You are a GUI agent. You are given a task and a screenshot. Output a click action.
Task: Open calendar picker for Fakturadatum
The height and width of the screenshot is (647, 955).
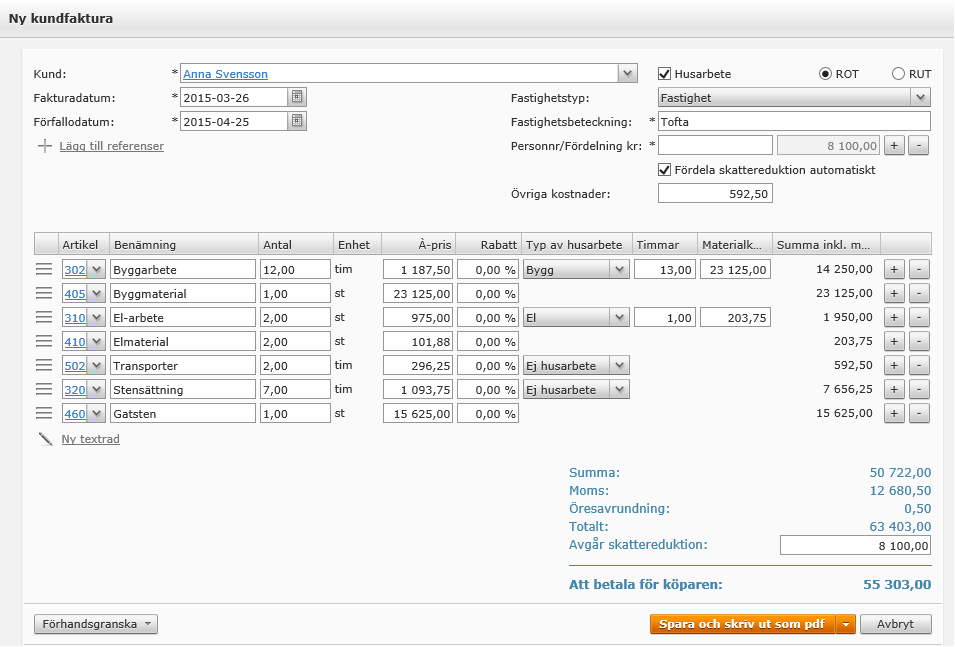pyautogui.click(x=297, y=97)
